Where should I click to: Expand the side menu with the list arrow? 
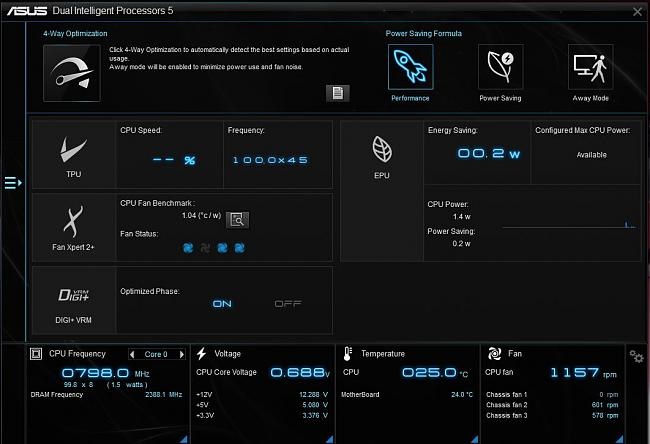tap(13, 182)
